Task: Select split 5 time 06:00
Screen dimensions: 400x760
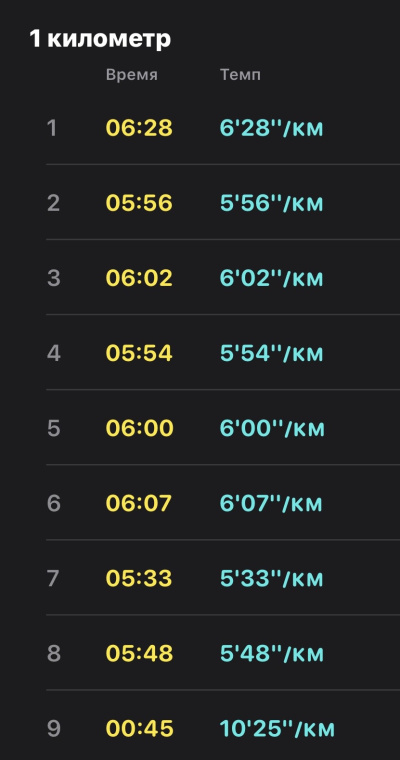Action: point(140,428)
